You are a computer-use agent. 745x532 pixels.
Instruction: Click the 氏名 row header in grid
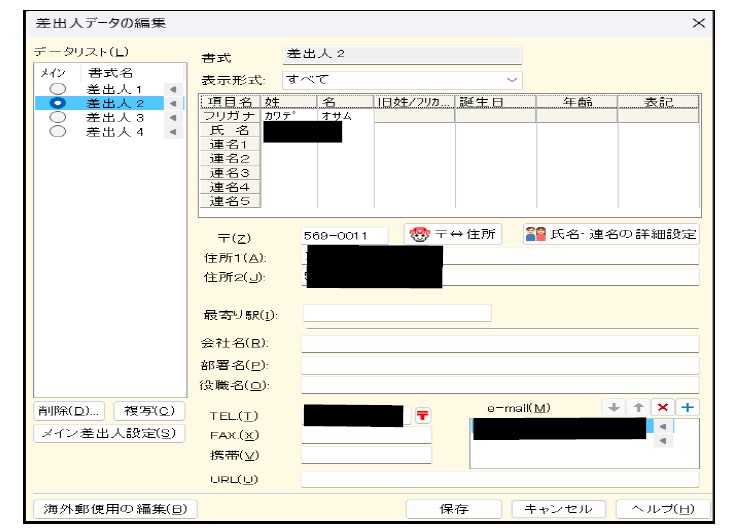(229, 130)
